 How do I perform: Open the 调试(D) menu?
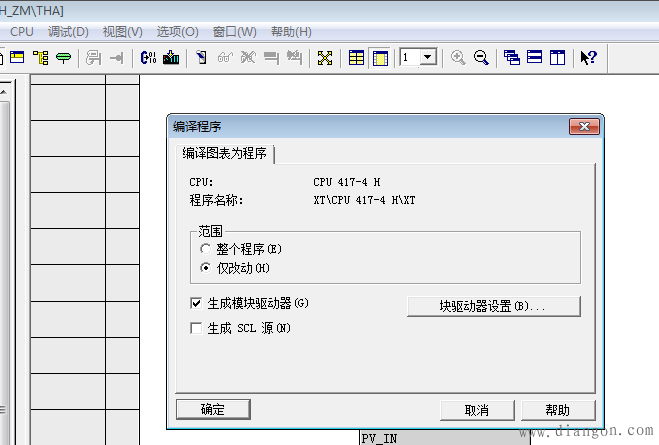(68, 32)
